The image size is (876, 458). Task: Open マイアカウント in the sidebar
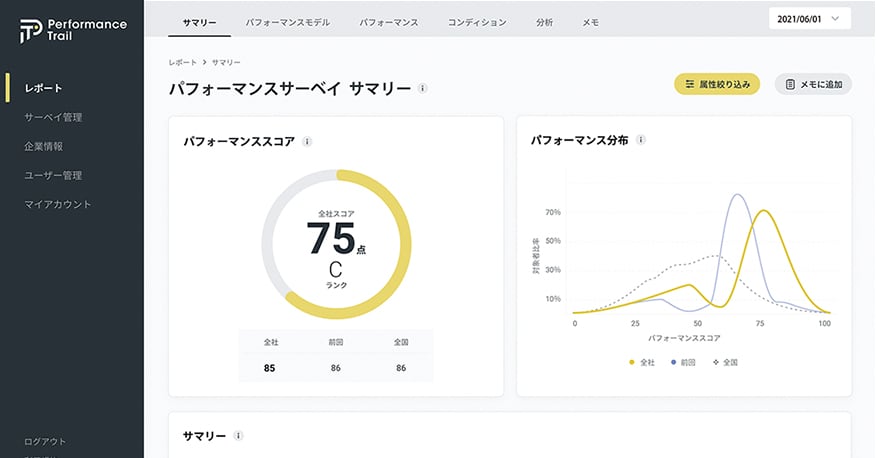click(x=58, y=204)
